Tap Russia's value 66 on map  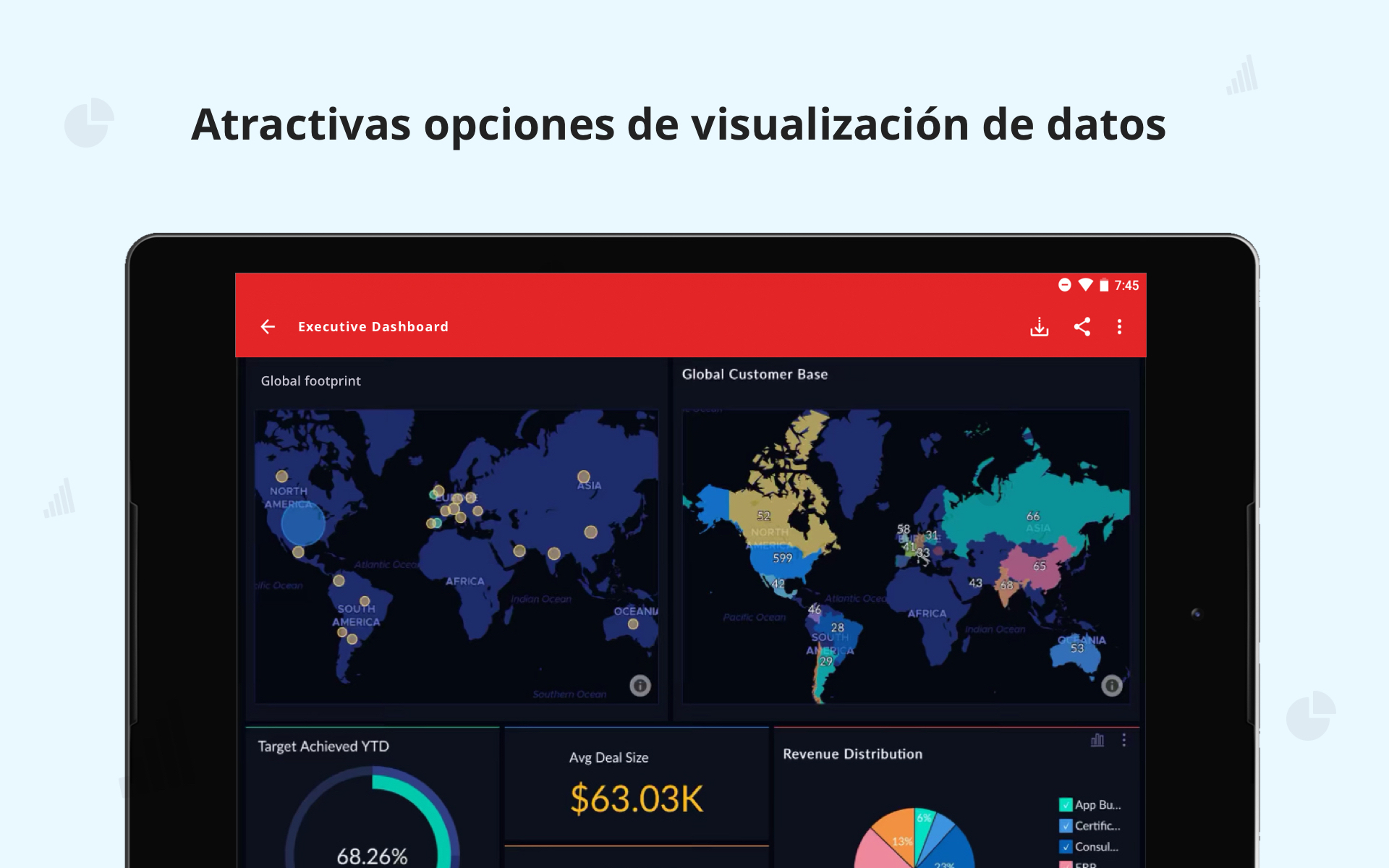[x=1033, y=516]
